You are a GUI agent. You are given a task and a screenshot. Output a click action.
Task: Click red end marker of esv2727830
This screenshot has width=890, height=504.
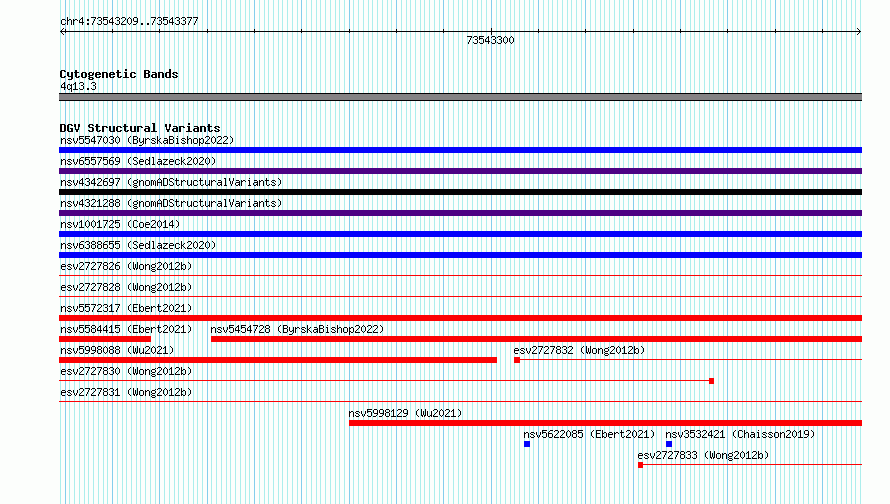[712, 381]
